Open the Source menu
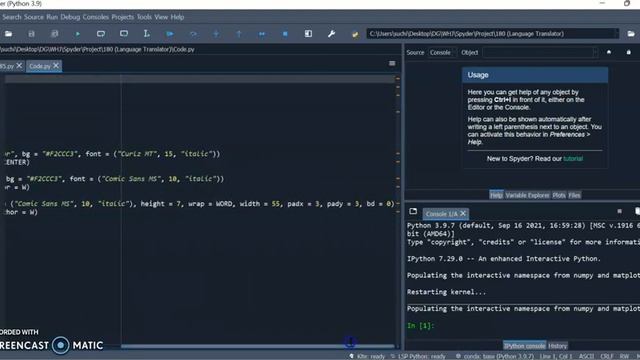Image resolution: width=640 pixels, height=360 pixels. [33, 17]
